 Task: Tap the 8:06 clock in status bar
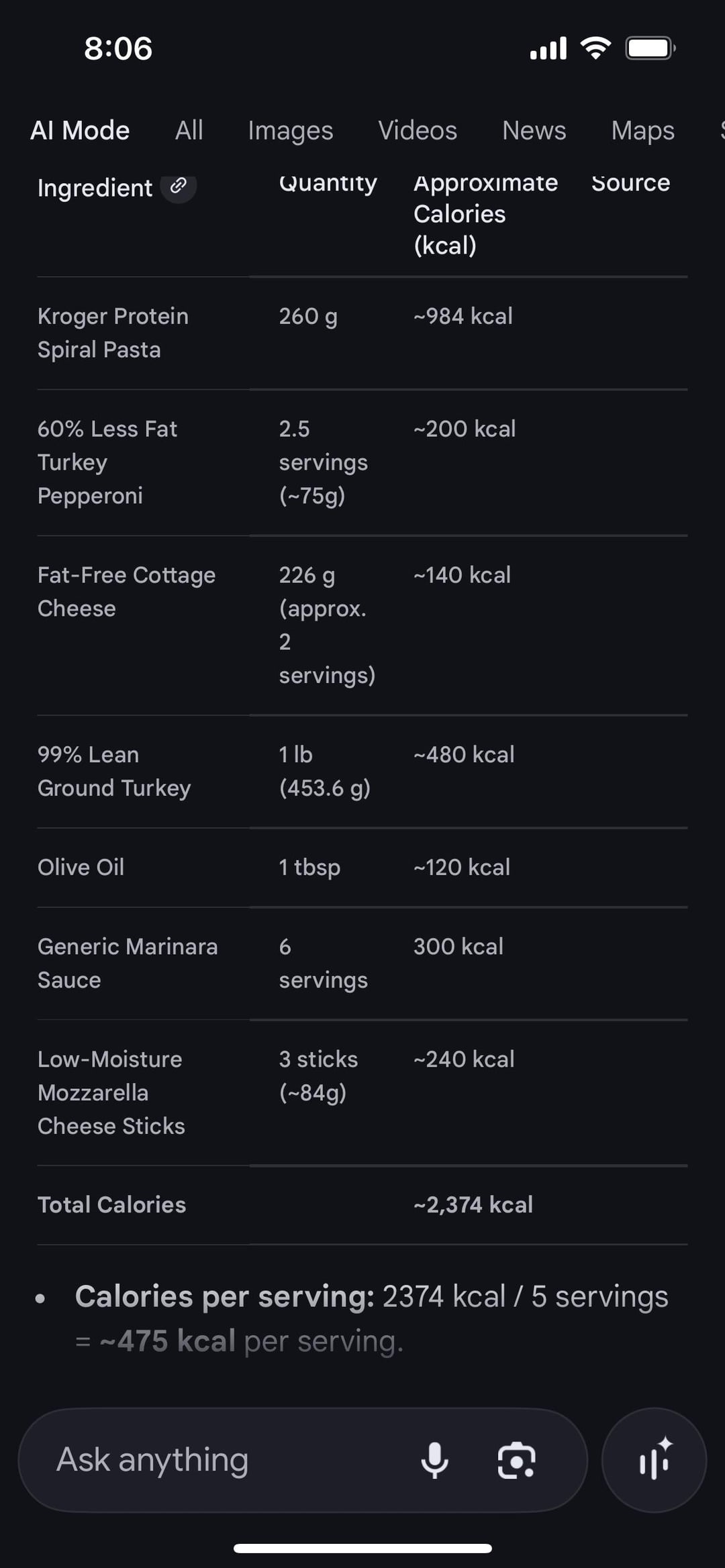pos(118,49)
